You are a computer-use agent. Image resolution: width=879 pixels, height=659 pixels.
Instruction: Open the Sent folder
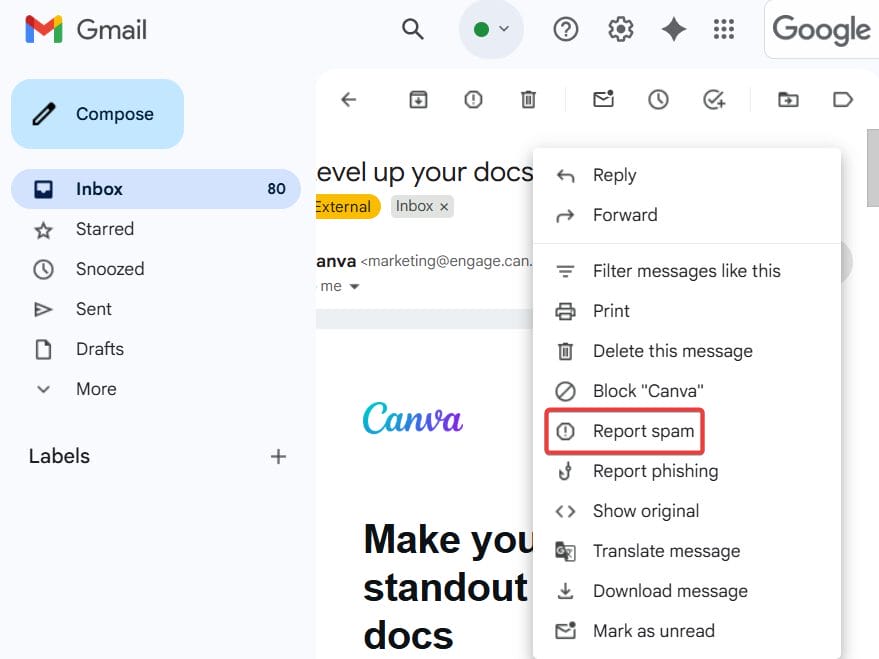point(156,309)
